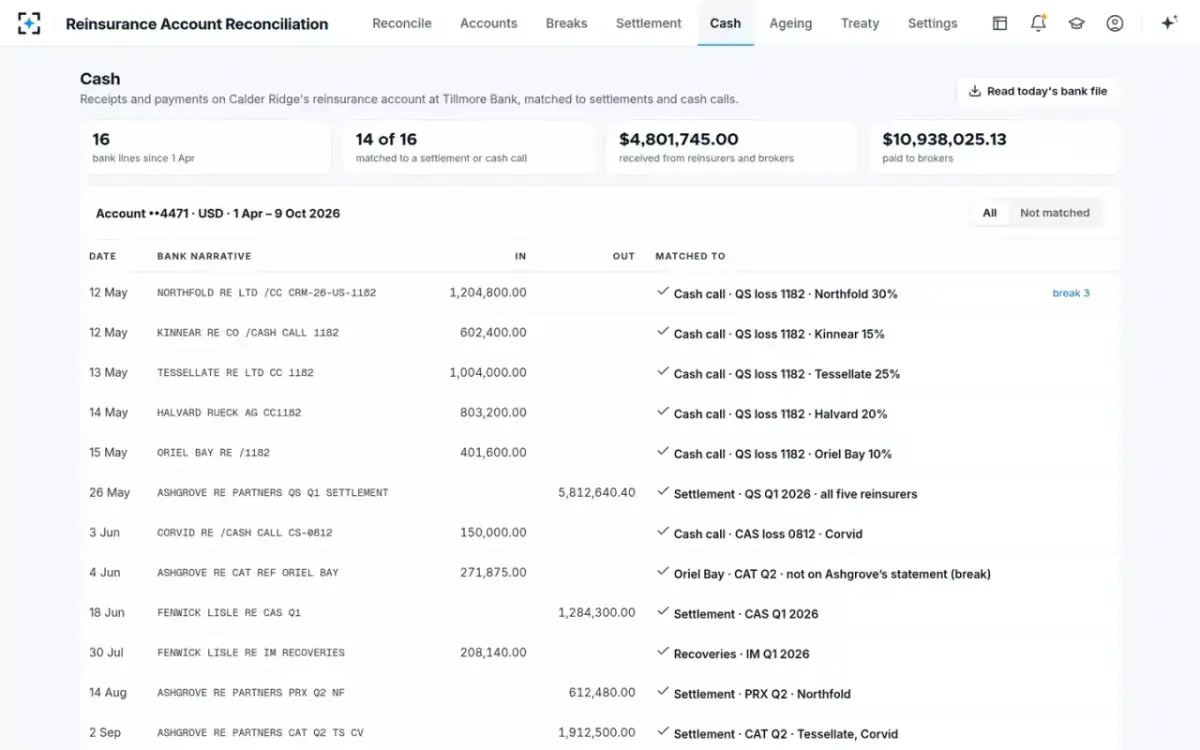Viewport: 1200px width, 750px height.
Task: Click matched checkmark on Oriel Bay 10% row
Action: pos(662,452)
